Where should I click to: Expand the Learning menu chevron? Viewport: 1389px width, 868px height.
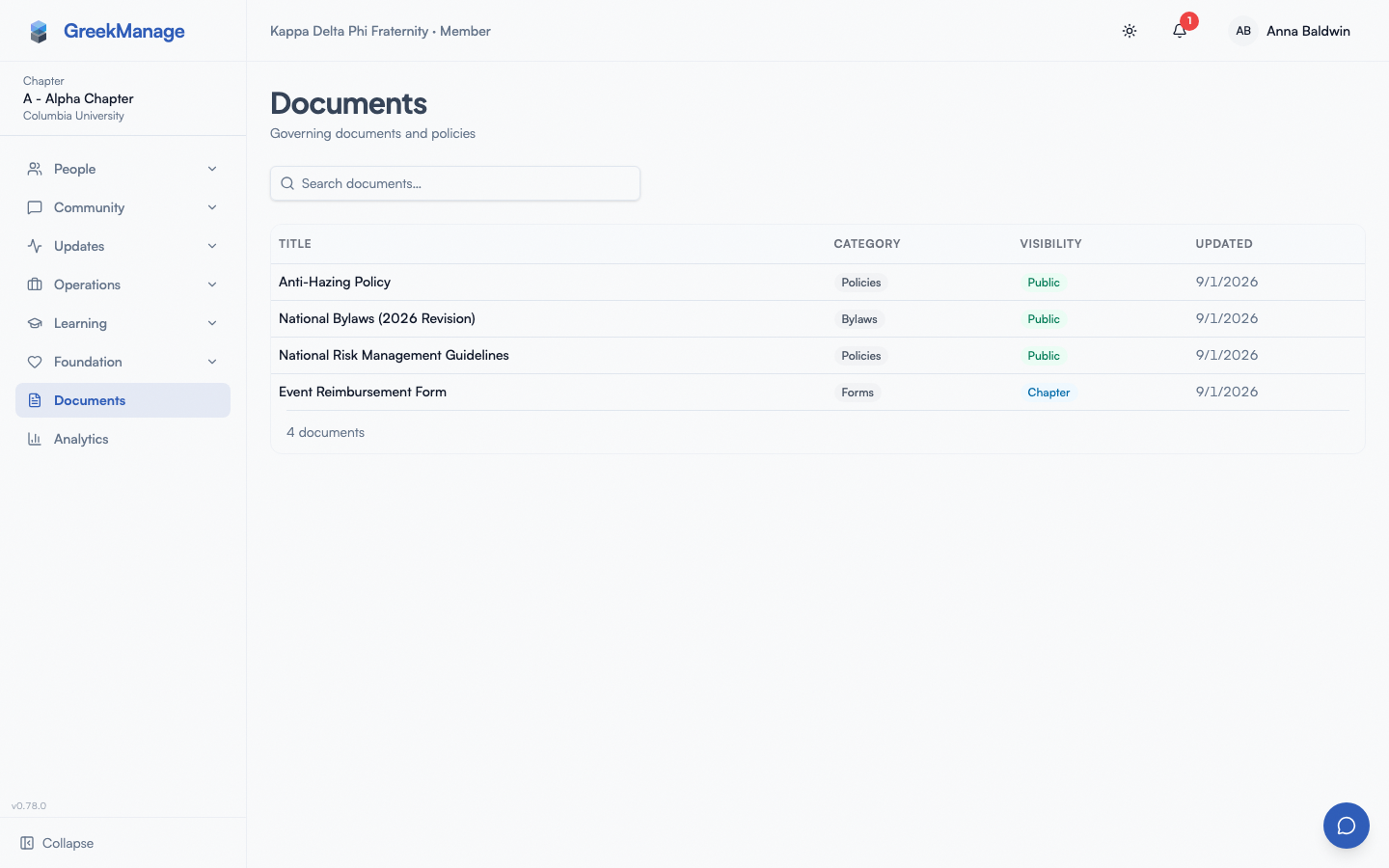212,323
